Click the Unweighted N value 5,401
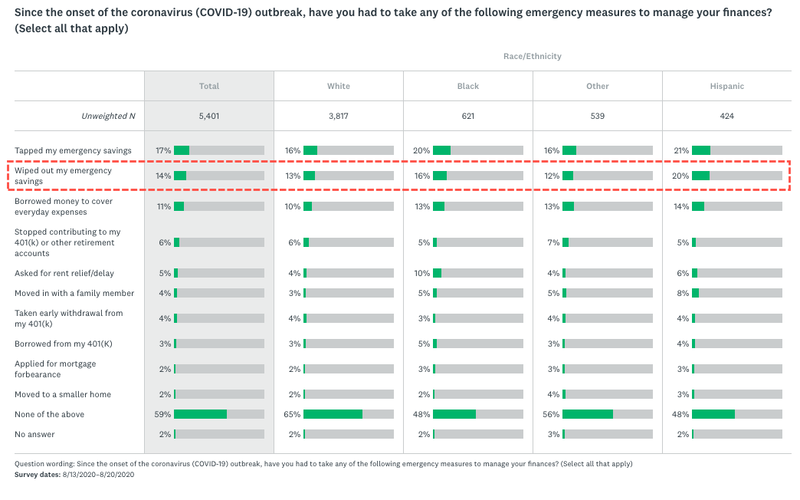 208,116
